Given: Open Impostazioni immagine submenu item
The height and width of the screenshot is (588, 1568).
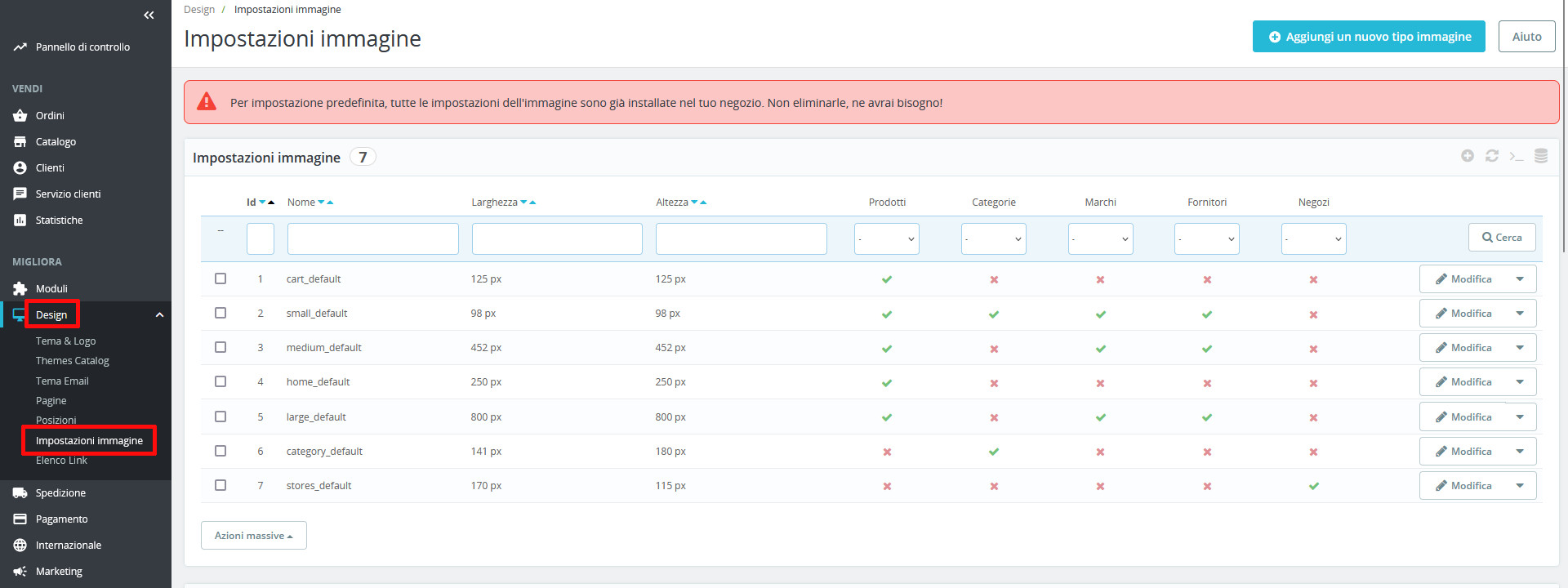Looking at the screenshot, I should coord(89,440).
